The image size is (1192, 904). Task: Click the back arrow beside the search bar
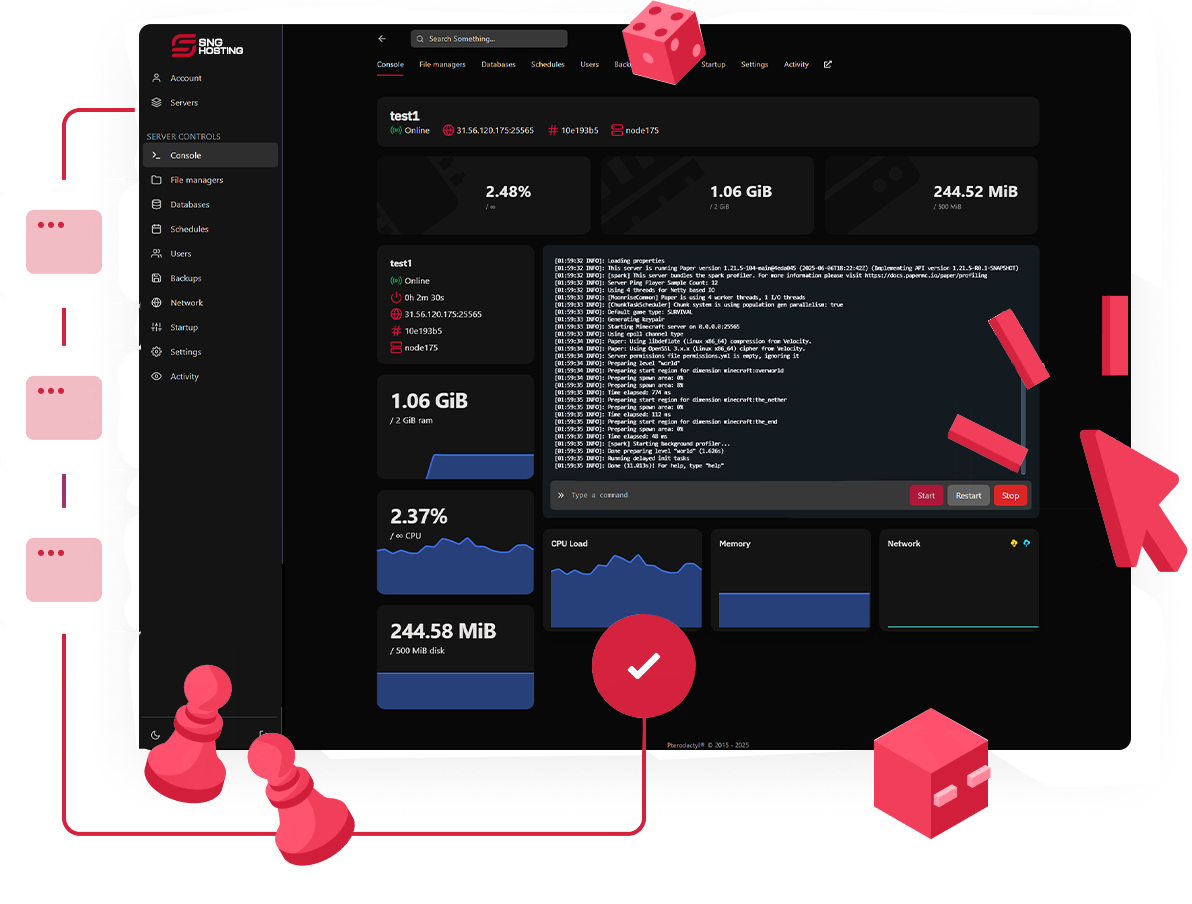click(382, 39)
